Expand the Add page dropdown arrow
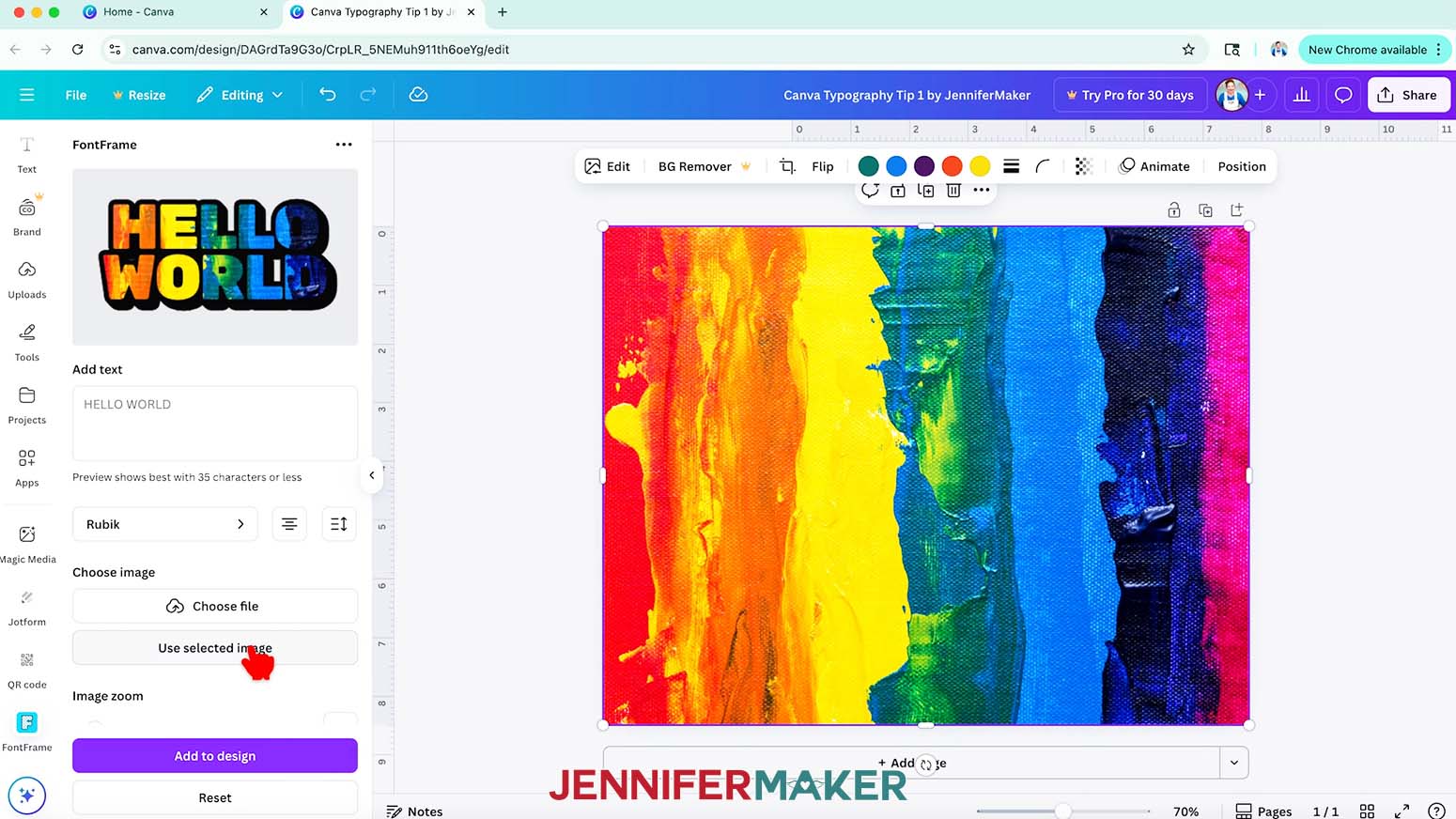 pyautogui.click(x=1234, y=763)
